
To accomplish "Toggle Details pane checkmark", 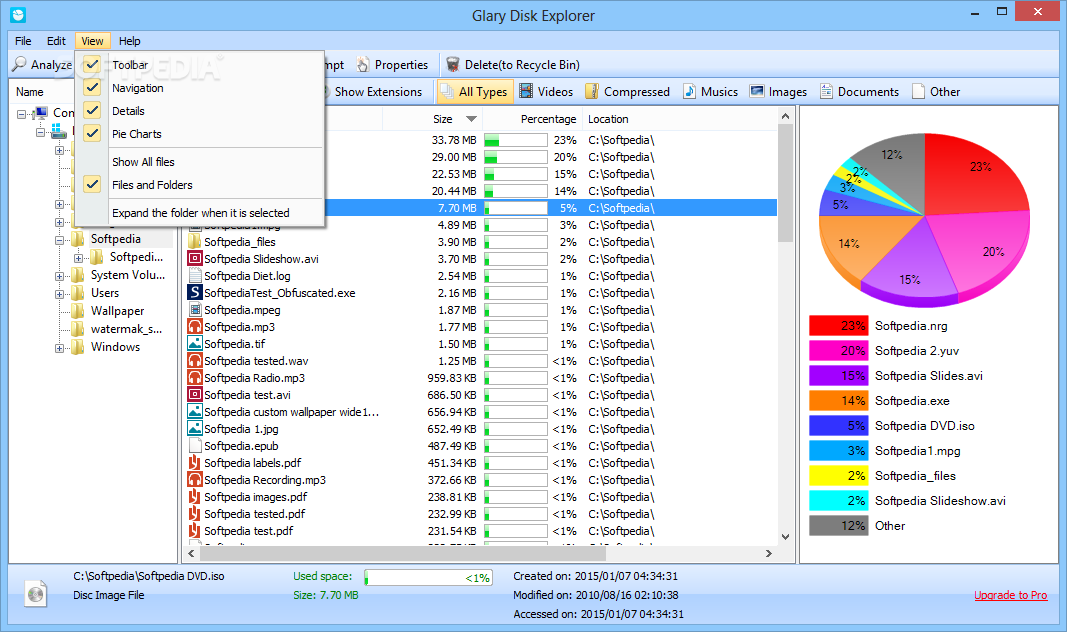I will (x=93, y=111).
